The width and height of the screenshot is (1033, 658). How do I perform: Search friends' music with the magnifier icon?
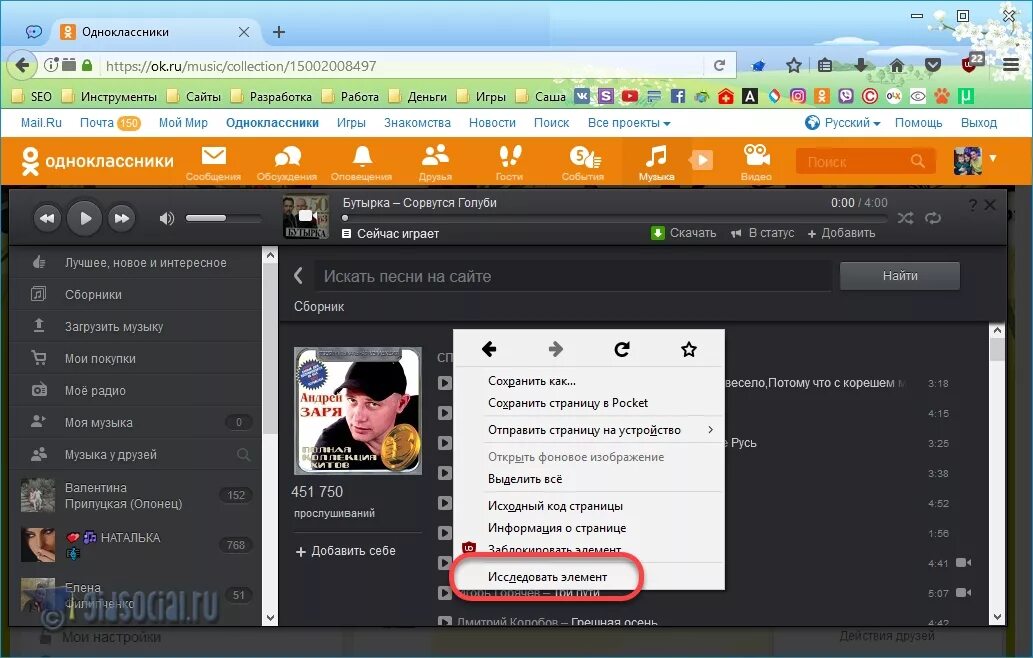pos(243,454)
